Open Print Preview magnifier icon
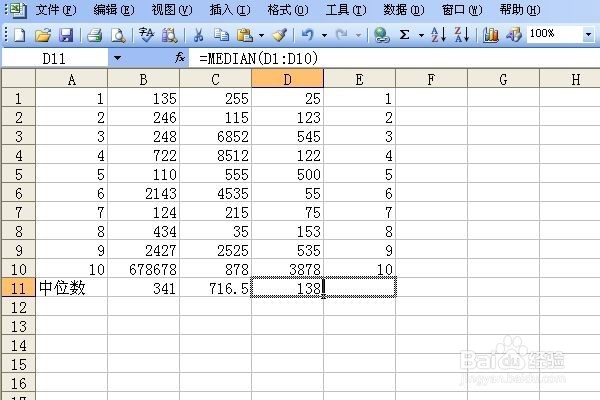Screen dimensions: 600x400 pos(118,35)
